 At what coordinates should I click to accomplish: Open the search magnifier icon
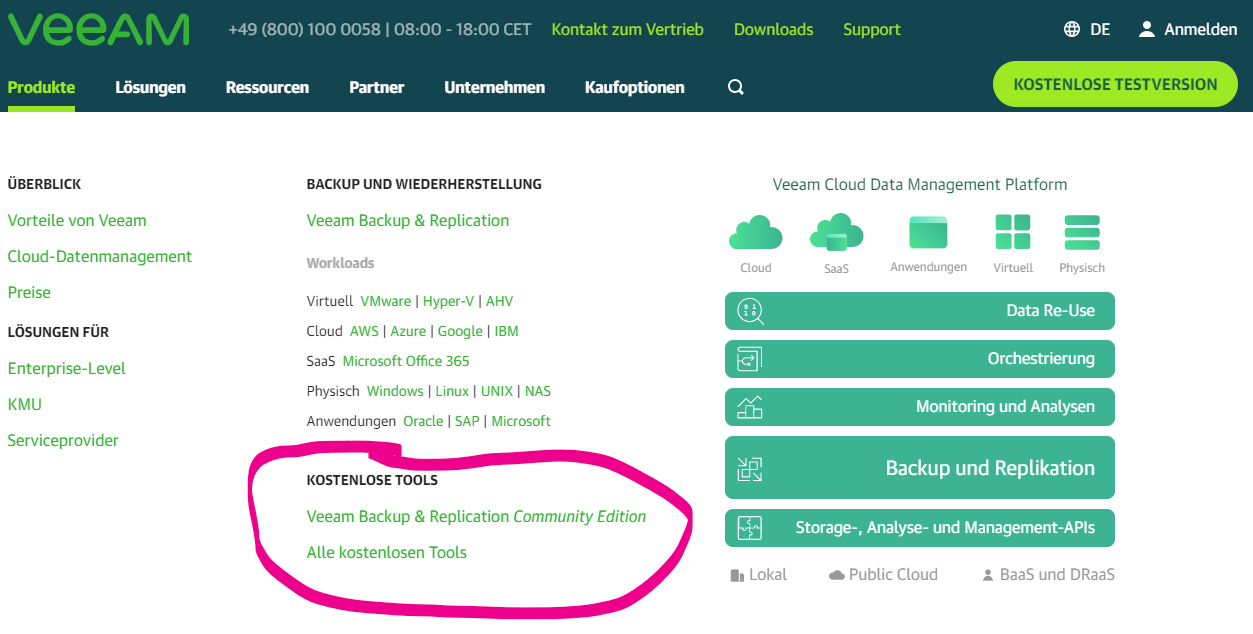click(736, 87)
